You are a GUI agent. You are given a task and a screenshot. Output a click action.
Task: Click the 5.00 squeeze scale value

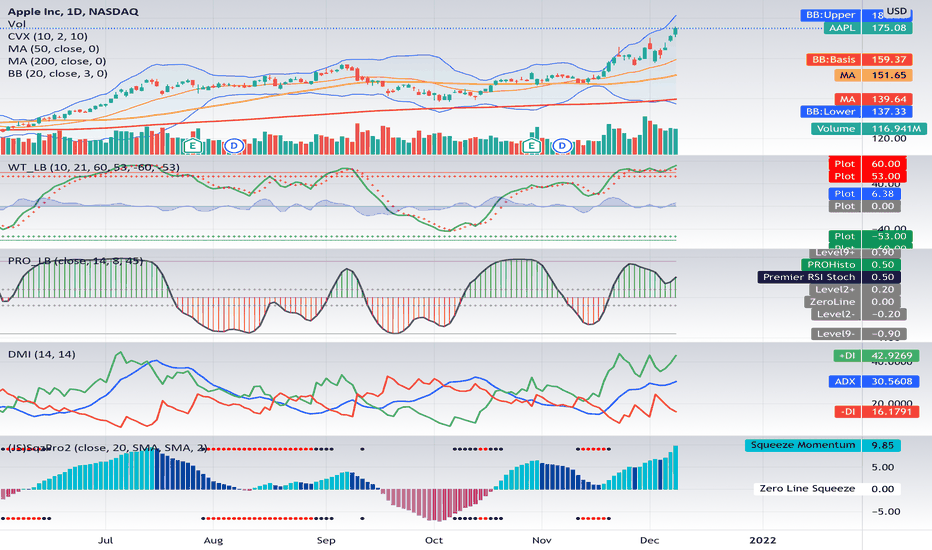[x=883, y=467]
